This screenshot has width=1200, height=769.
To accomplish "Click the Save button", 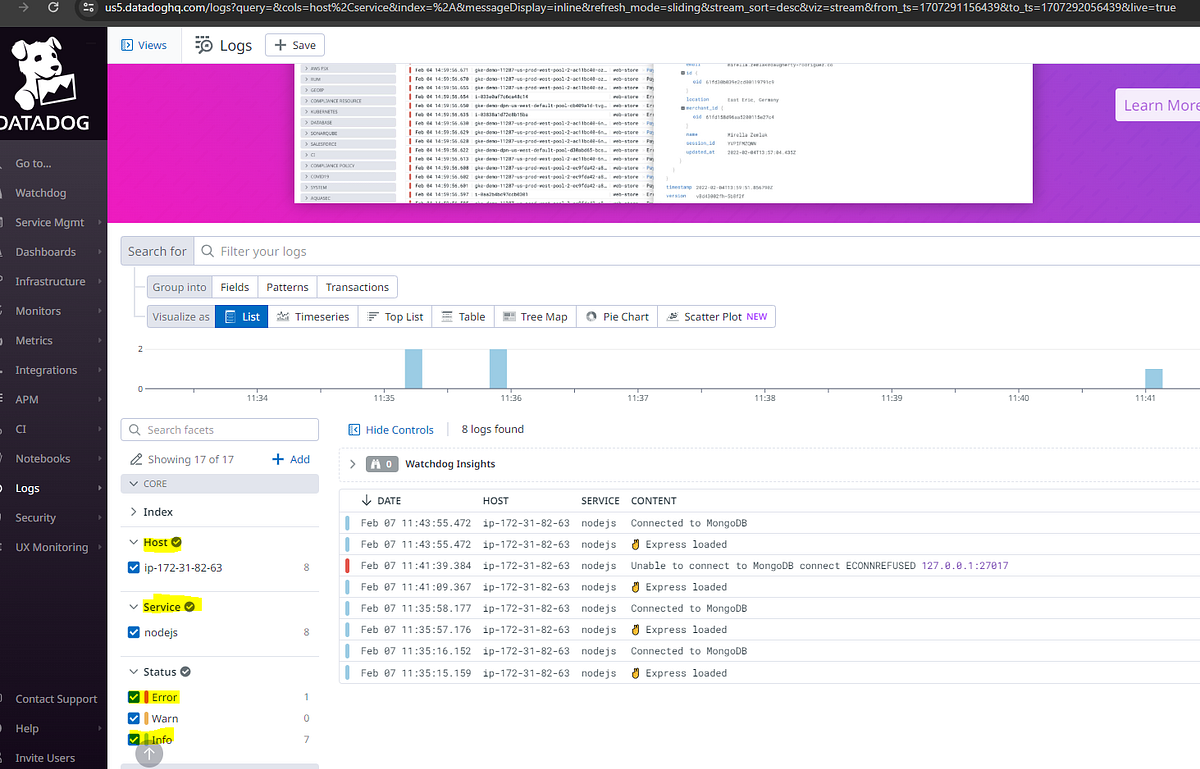I will pos(294,44).
